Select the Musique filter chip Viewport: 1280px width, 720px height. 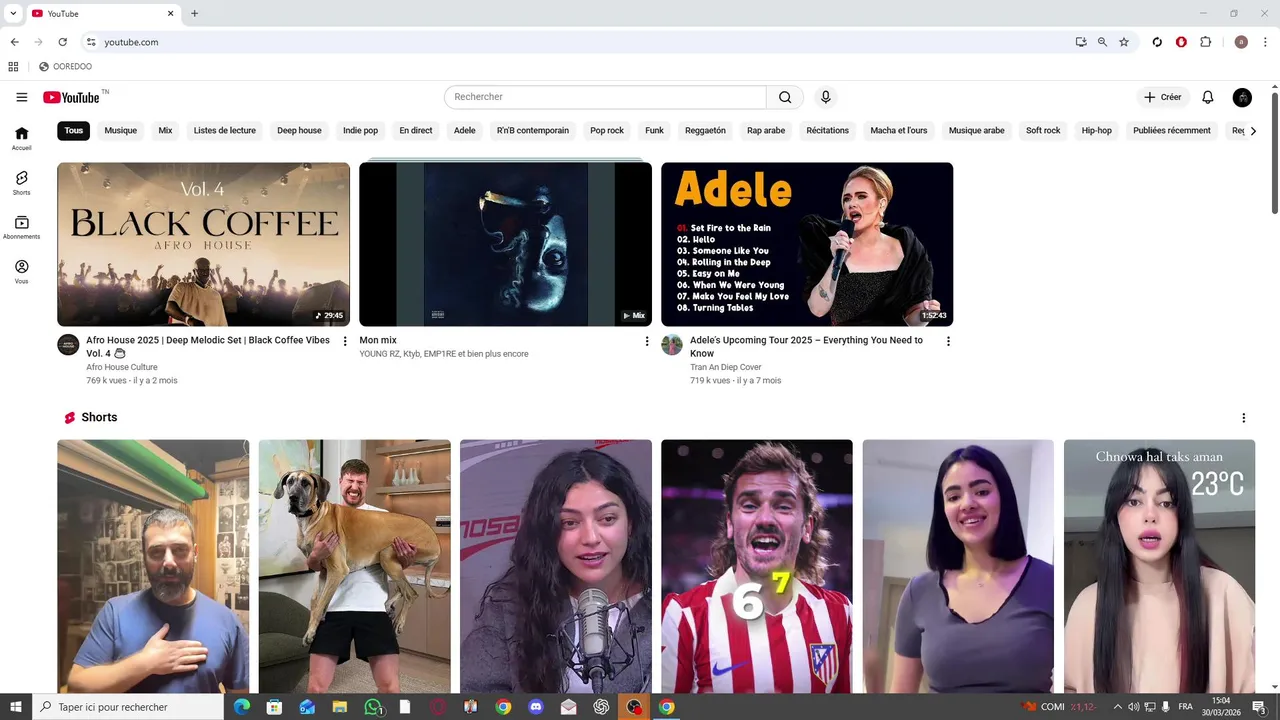121,130
